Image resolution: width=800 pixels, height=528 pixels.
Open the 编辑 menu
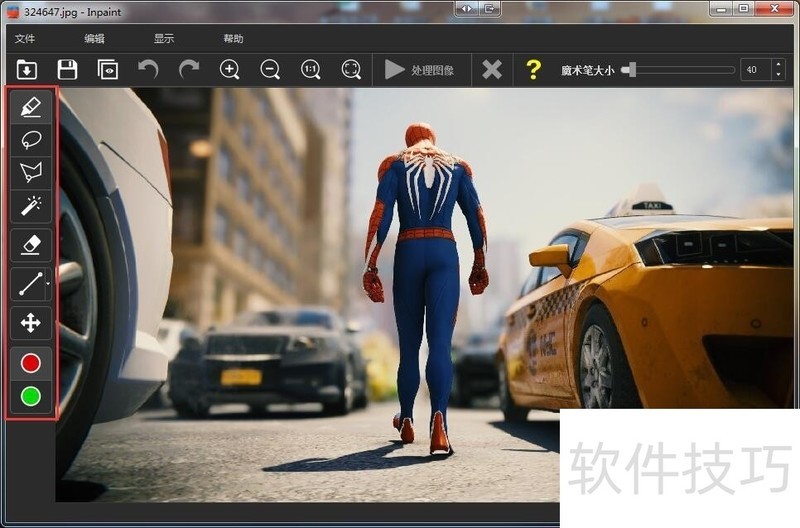pos(94,39)
